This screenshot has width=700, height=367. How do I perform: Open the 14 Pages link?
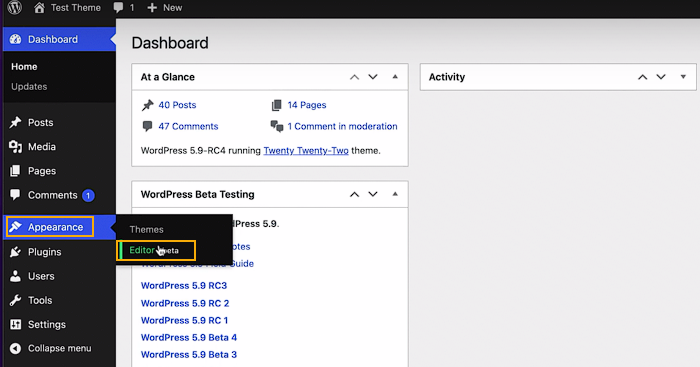click(307, 105)
